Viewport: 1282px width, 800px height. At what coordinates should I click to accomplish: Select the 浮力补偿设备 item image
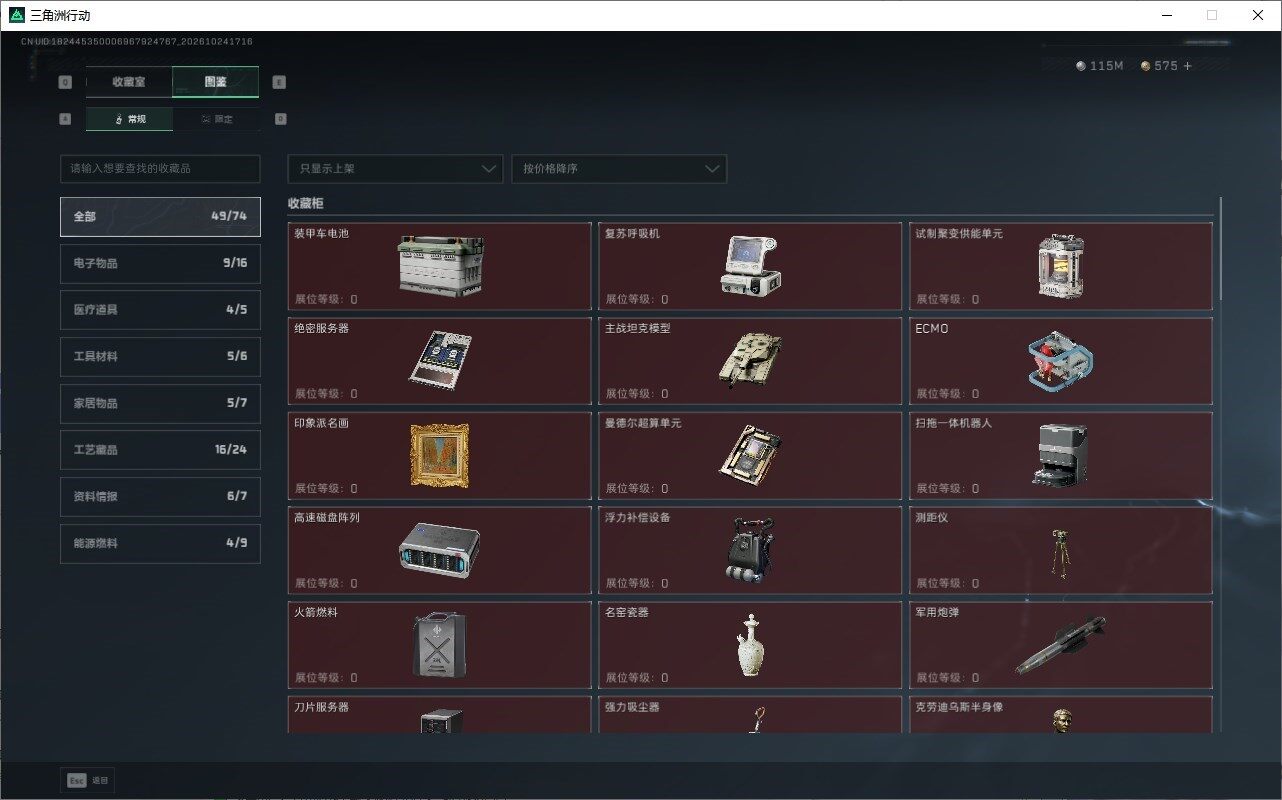[x=750, y=550]
